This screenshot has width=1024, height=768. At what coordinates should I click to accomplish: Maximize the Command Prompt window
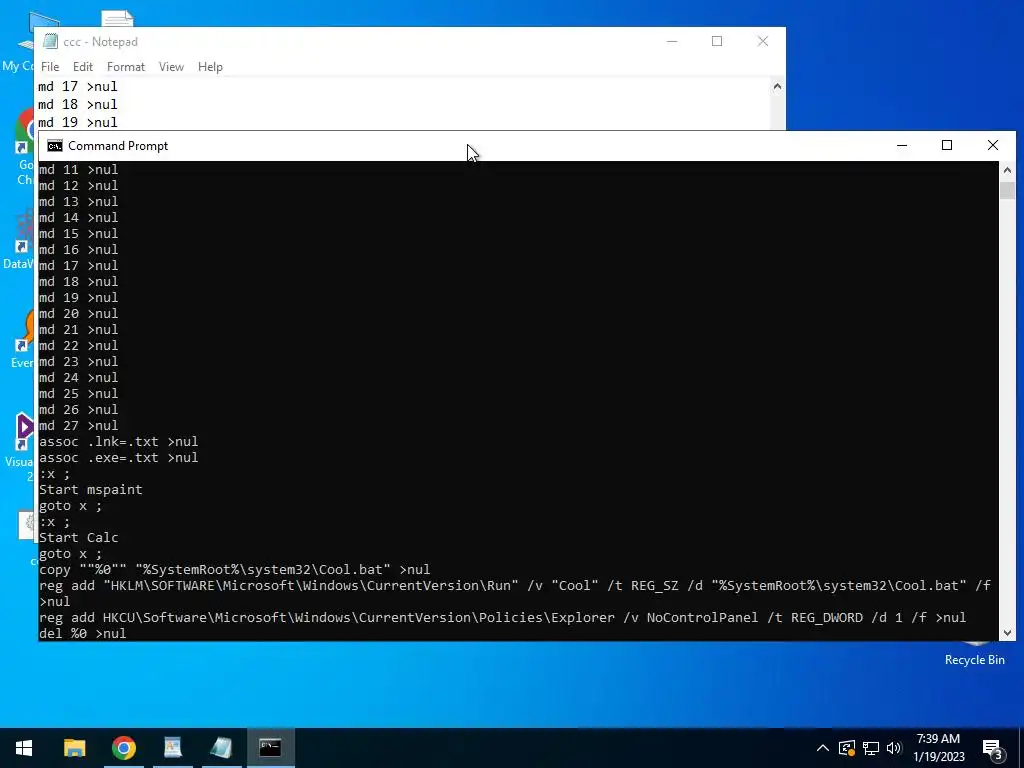[947, 145]
